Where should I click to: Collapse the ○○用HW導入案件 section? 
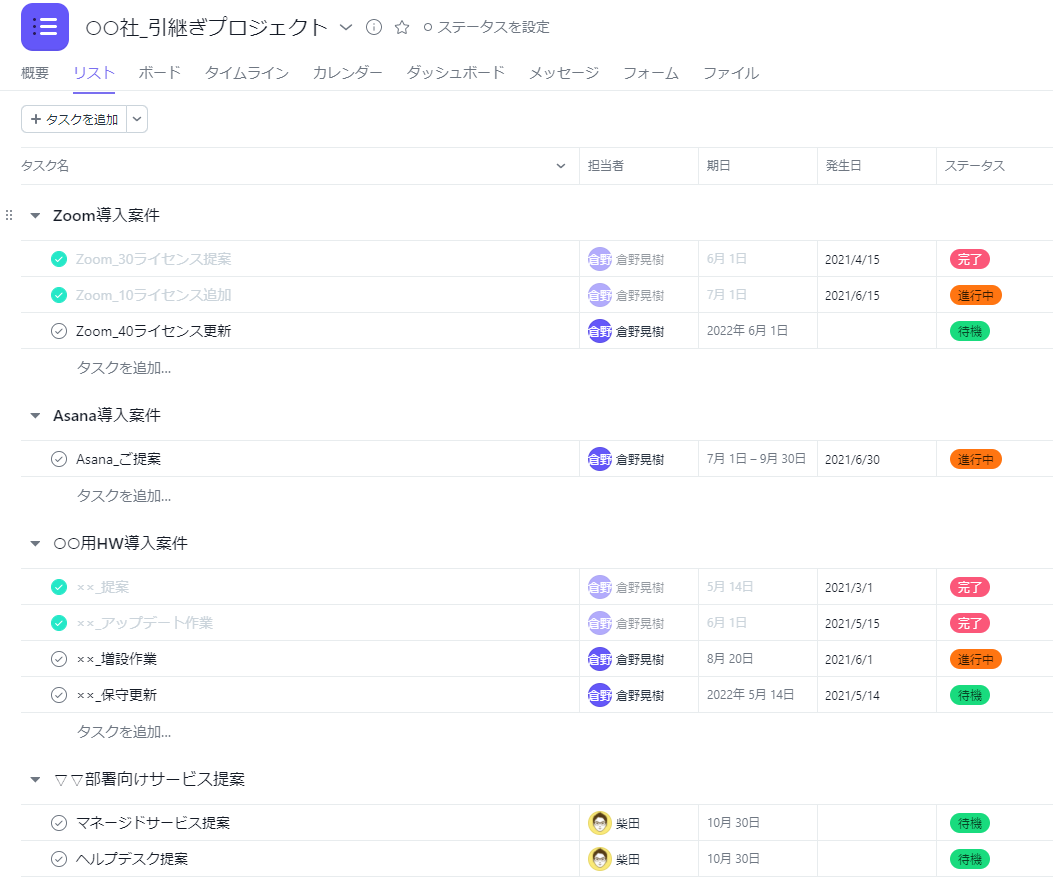pos(36,543)
